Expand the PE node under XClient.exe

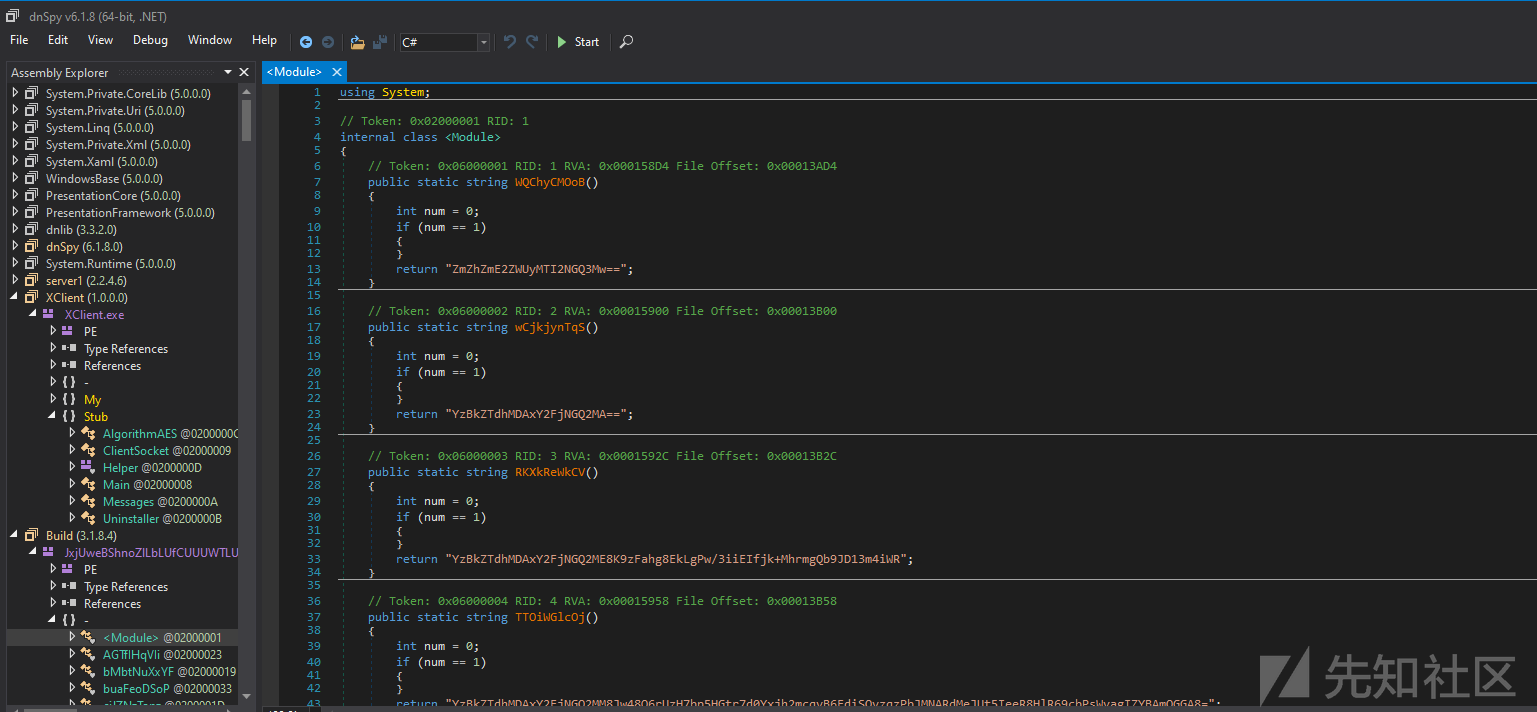point(53,332)
